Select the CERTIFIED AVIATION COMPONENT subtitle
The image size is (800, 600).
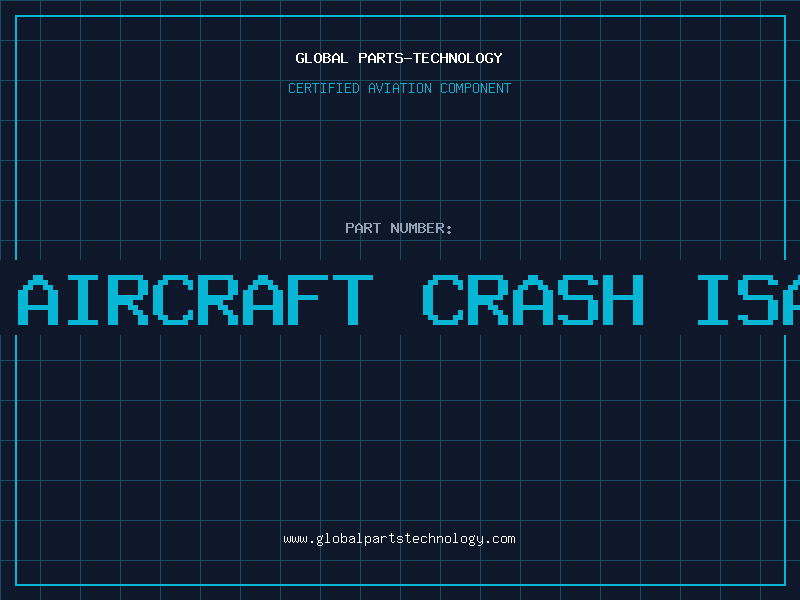pyautogui.click(x=399, y=88)
